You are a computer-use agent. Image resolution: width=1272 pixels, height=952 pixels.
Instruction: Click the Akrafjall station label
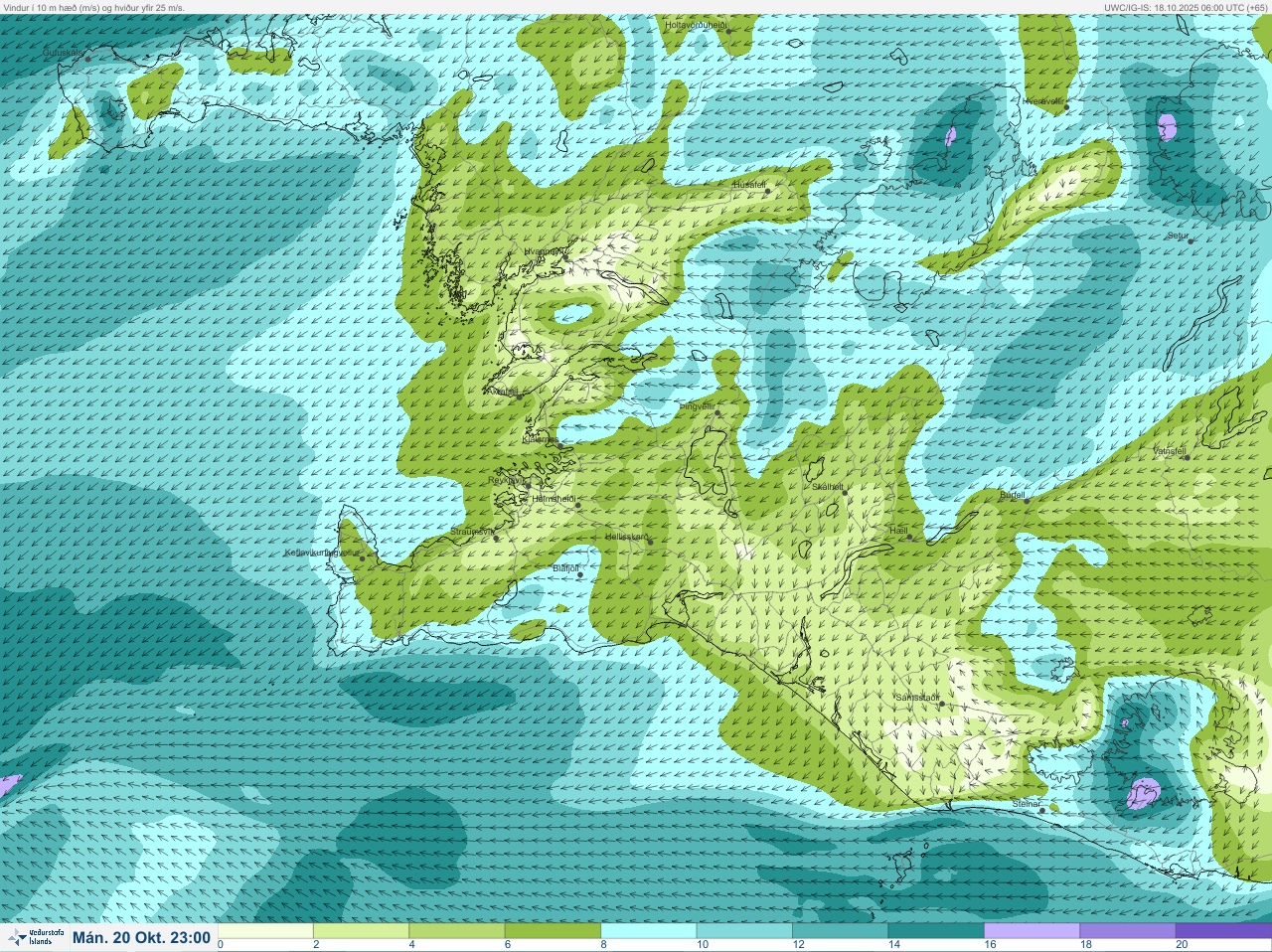(504, 391)
